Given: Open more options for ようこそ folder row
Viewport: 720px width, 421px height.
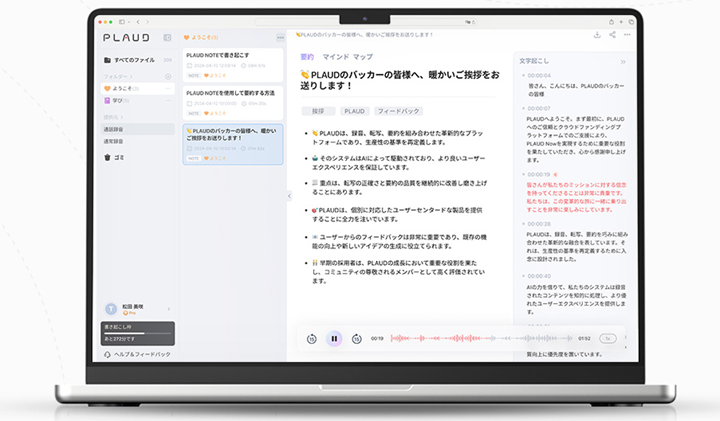Looking at the screenshot, I should pyautogui.click(x=168, y=89).
